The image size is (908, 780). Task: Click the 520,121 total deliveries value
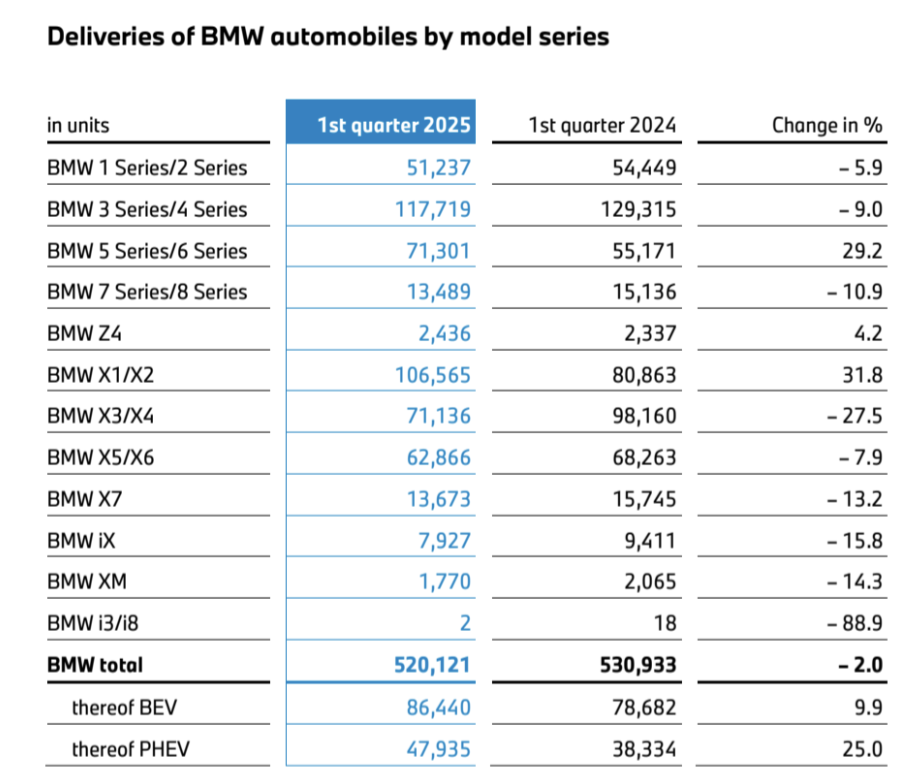click(x=432, y=665)
